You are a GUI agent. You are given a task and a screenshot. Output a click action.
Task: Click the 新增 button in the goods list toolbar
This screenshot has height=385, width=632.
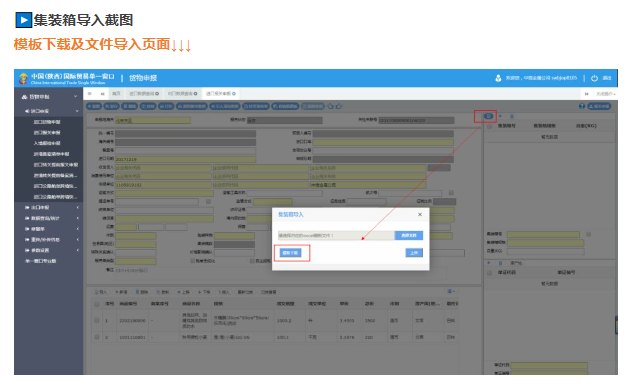121,292
